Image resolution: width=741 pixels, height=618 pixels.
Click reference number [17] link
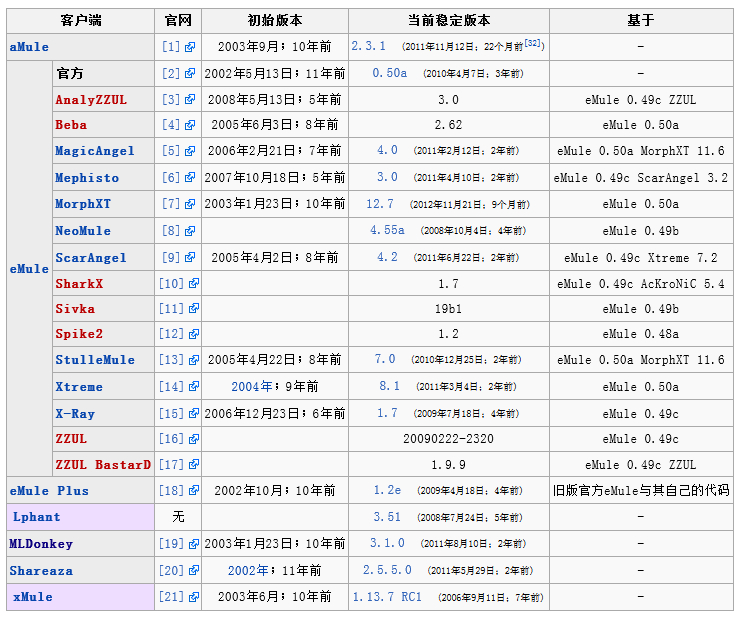(171, 464)
